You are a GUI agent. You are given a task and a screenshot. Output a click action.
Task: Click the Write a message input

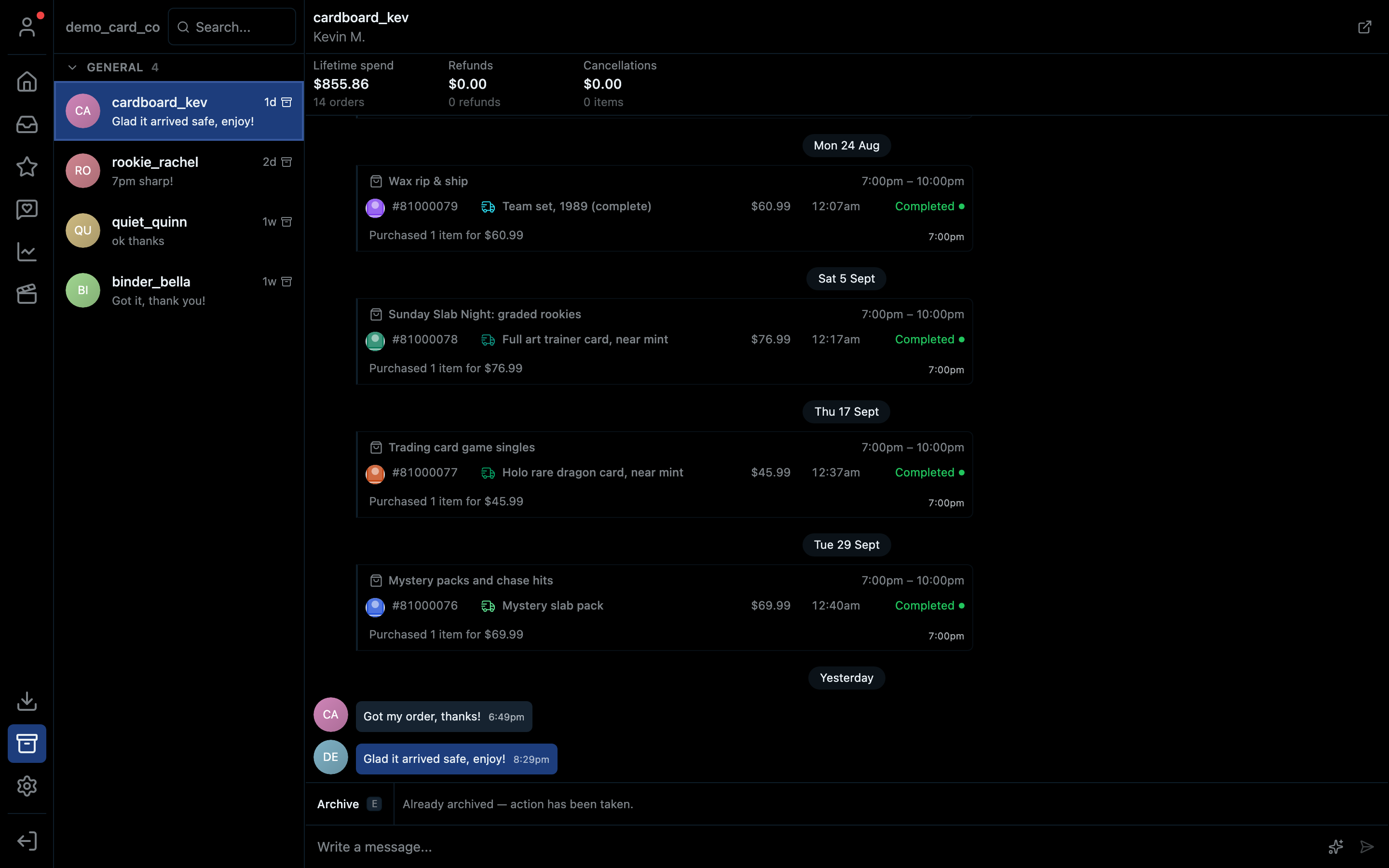coord(815,847)
